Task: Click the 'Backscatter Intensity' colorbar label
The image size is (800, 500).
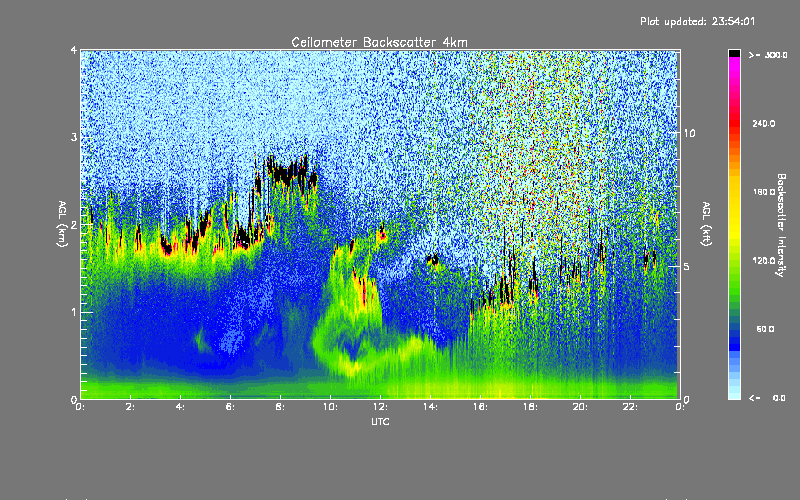Action: 781,225
